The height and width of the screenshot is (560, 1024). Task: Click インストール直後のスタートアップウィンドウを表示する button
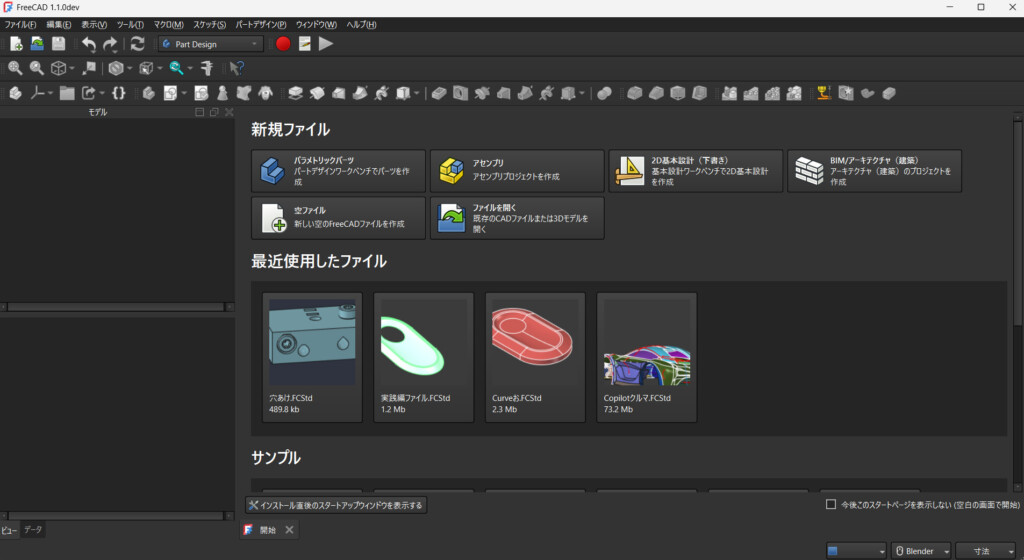336,505
